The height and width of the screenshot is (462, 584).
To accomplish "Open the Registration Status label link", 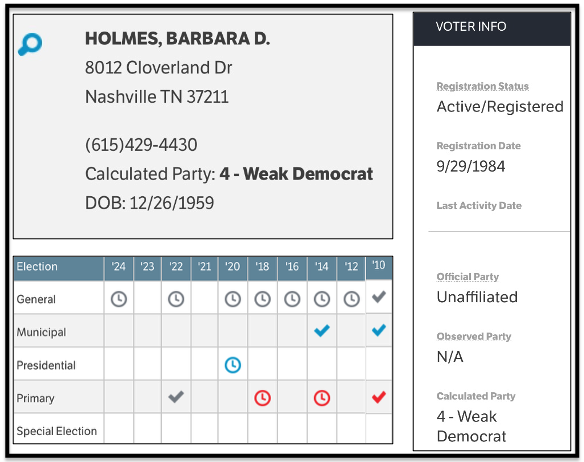I will 482,86.
